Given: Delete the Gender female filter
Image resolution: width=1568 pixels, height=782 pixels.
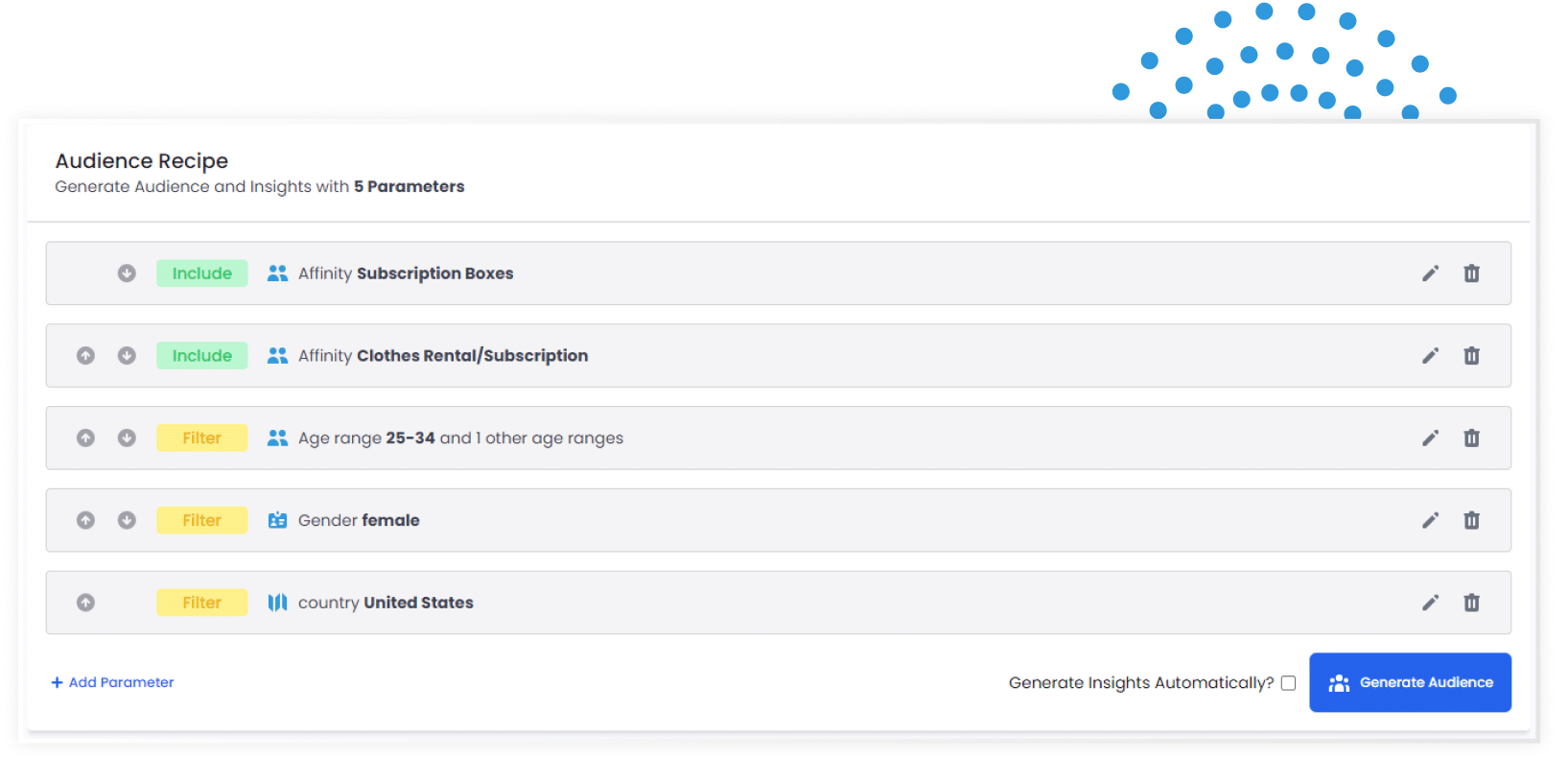Looking at the screenshot, I should click(1471, 520).
